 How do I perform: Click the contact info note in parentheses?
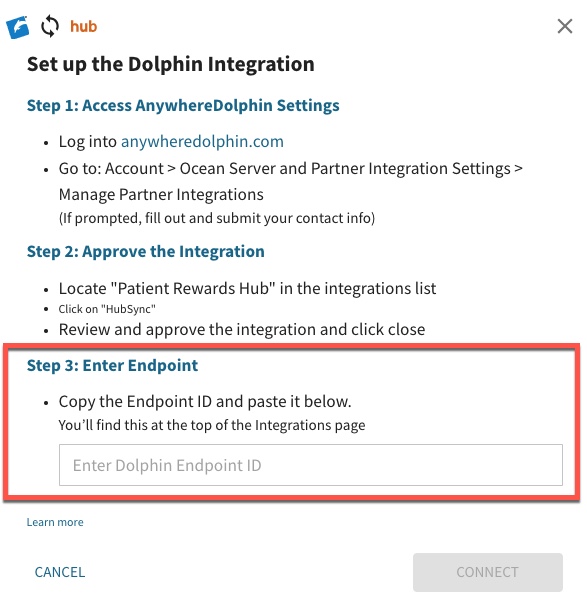[217, 218]
